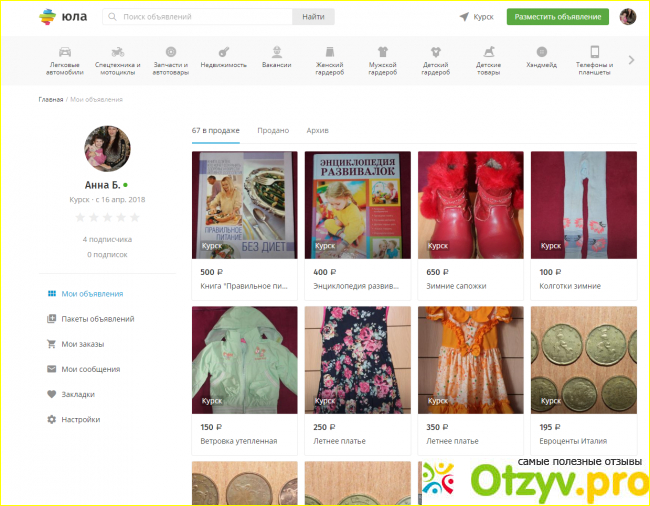
Task: Switch to the Архив tab
Action: (x=317, y=131)
